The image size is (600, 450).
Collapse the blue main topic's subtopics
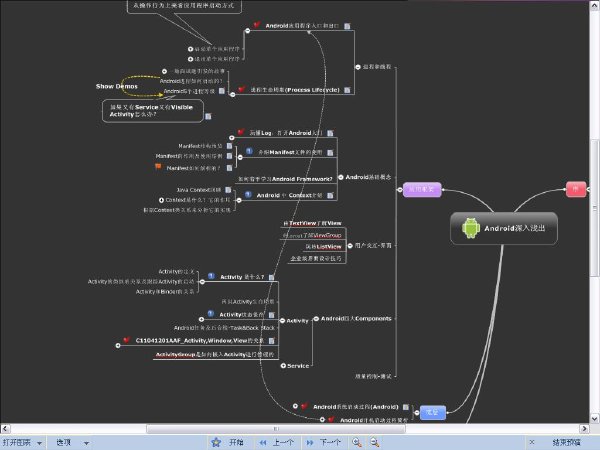(x=417, y=413)
